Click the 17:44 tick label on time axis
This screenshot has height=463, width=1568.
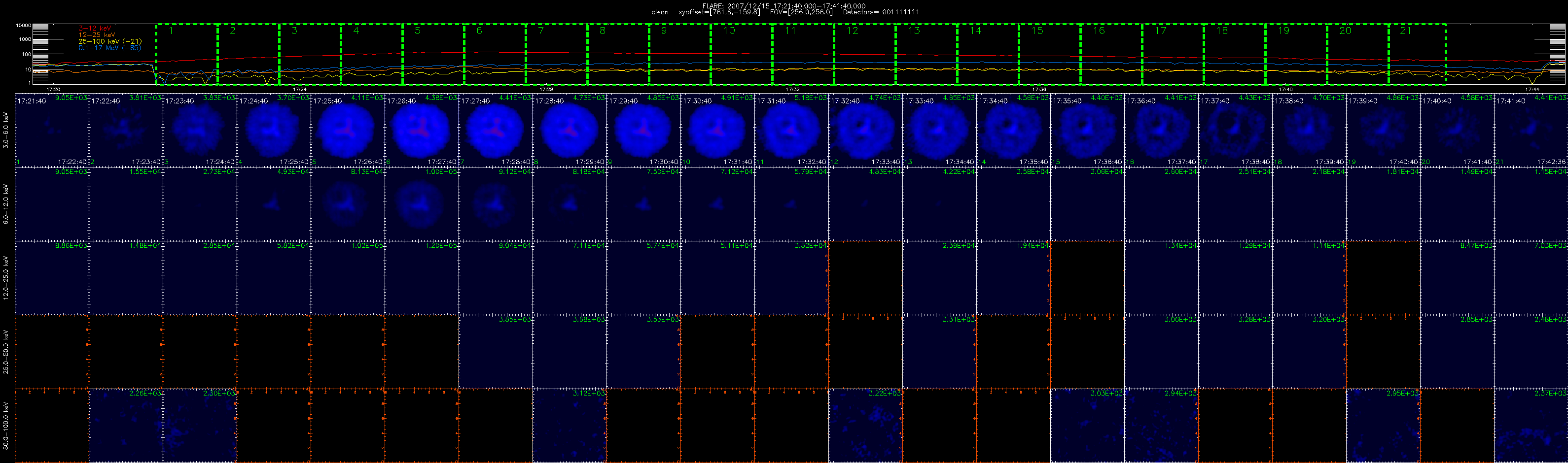[1532, 90]
